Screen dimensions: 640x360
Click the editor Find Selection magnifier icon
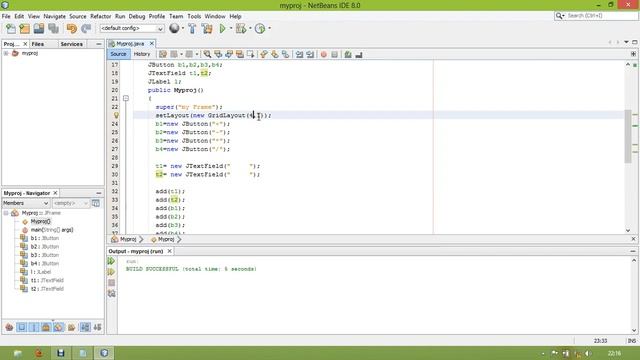coord(207,54)
